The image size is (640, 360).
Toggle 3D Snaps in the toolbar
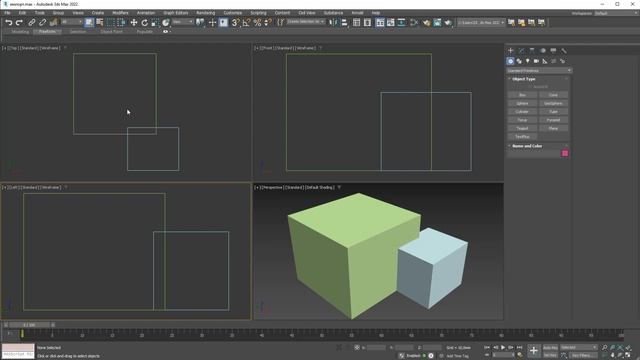click(x=235, y=22)
